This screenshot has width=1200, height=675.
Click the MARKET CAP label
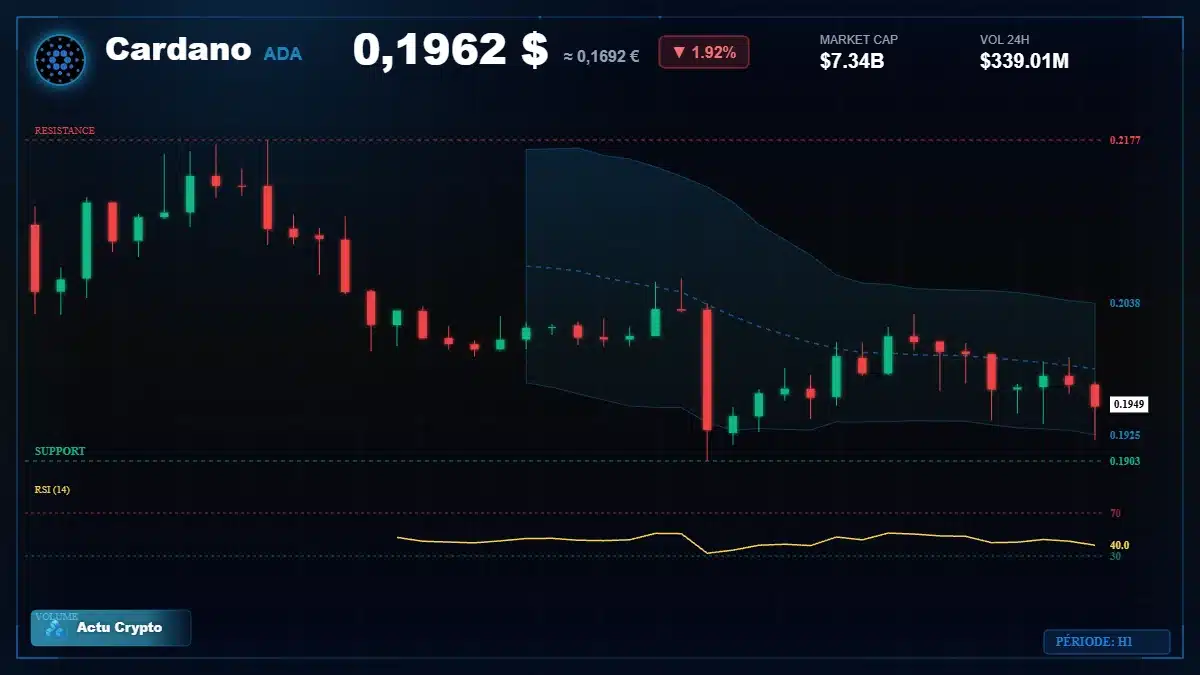point(859,40)
